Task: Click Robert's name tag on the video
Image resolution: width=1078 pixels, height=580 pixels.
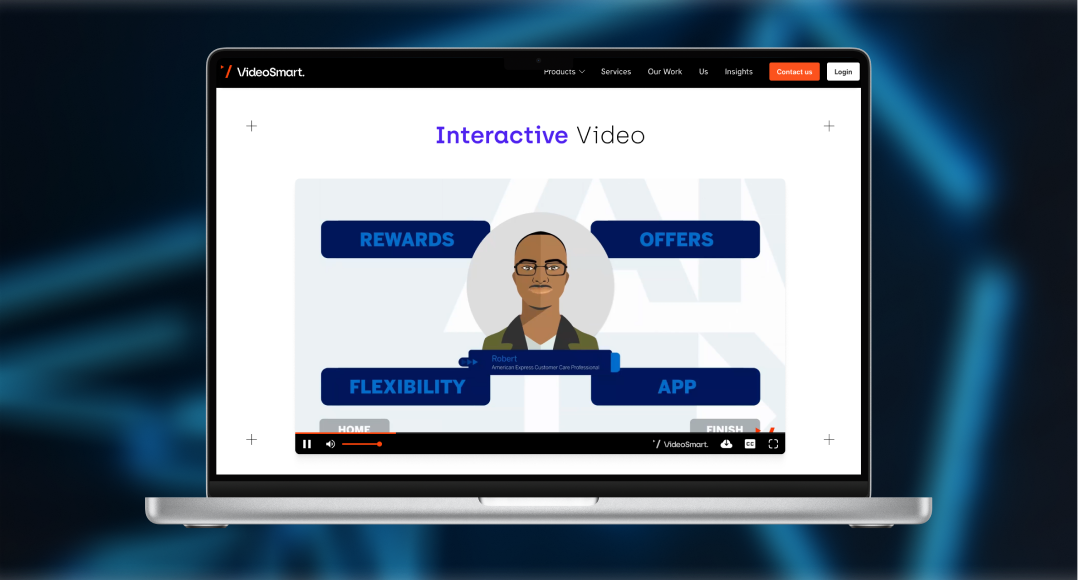Action: tap(540, 361)
